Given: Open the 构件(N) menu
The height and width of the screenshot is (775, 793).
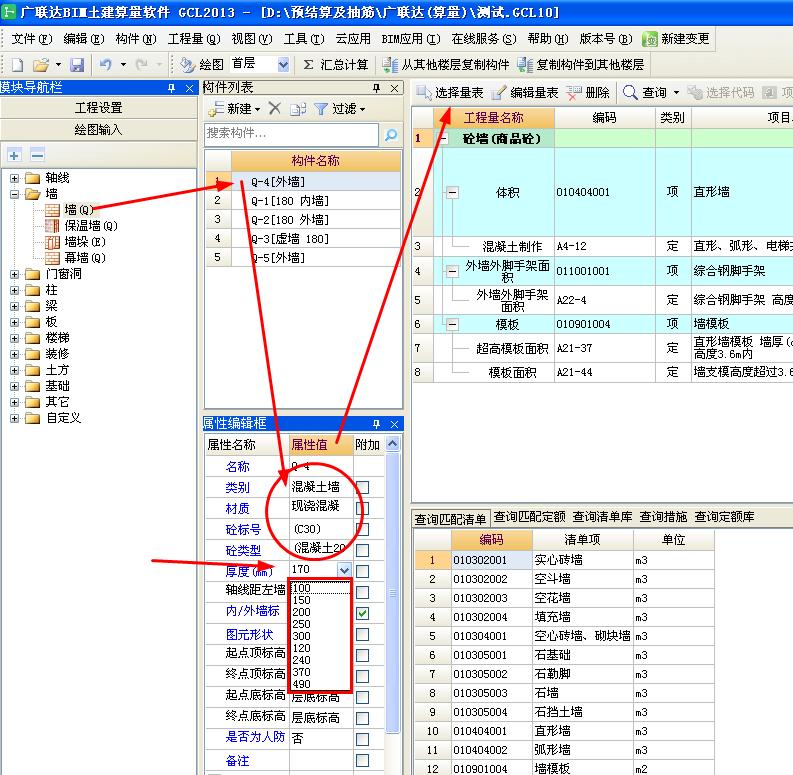Looking at the screenshot, I should coord(136,39).
